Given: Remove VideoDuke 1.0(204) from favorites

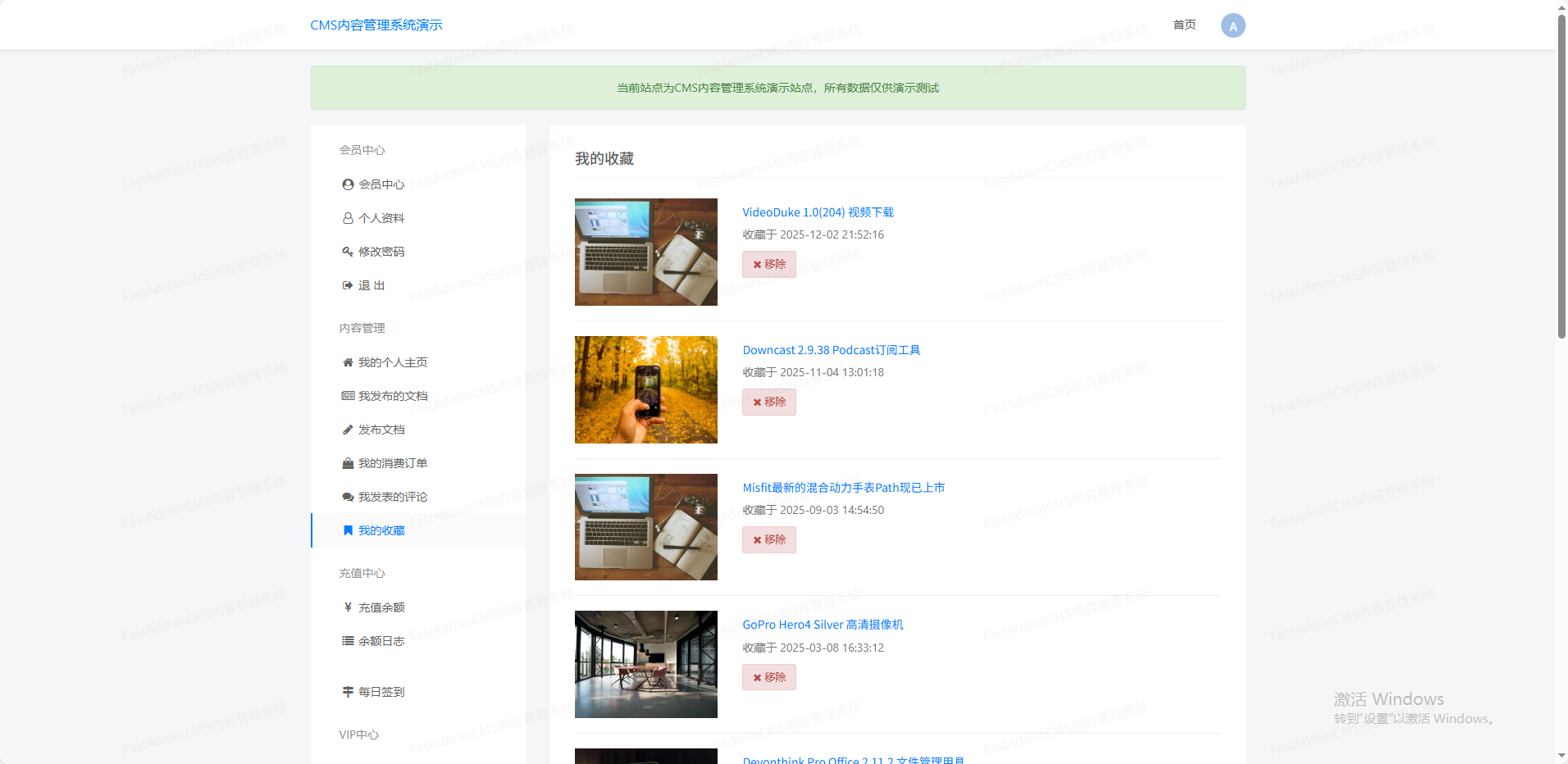Looking at the screenshot, I should point(768,264).
